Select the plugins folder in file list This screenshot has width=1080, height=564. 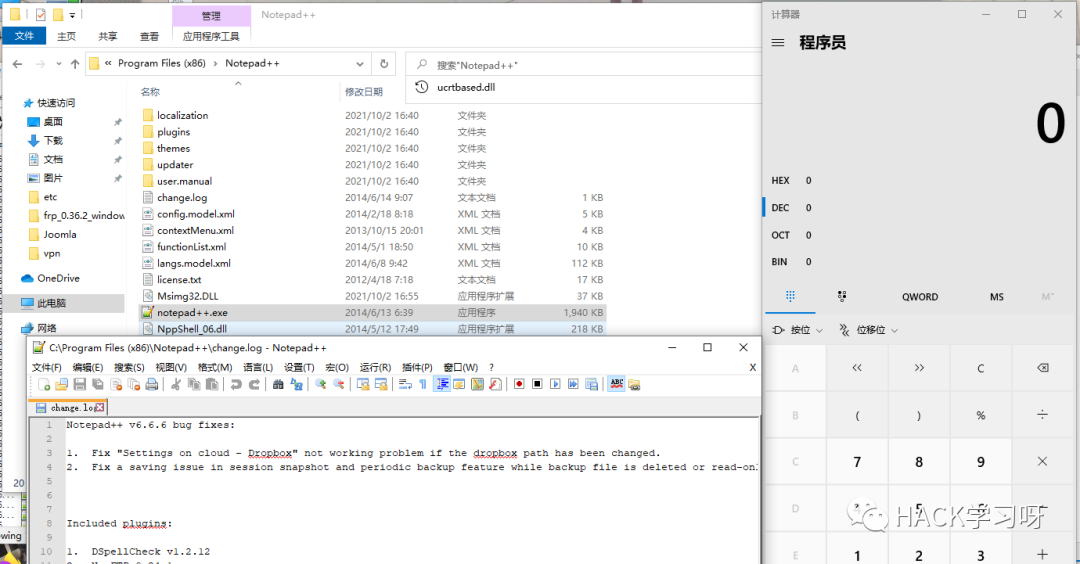pyautogui.click(x=174, y=132)
